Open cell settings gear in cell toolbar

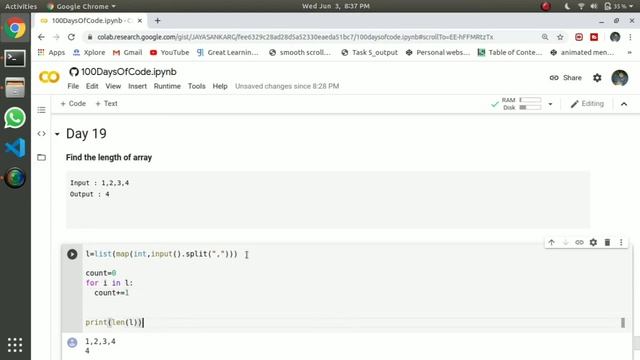[x=593, y=242]
